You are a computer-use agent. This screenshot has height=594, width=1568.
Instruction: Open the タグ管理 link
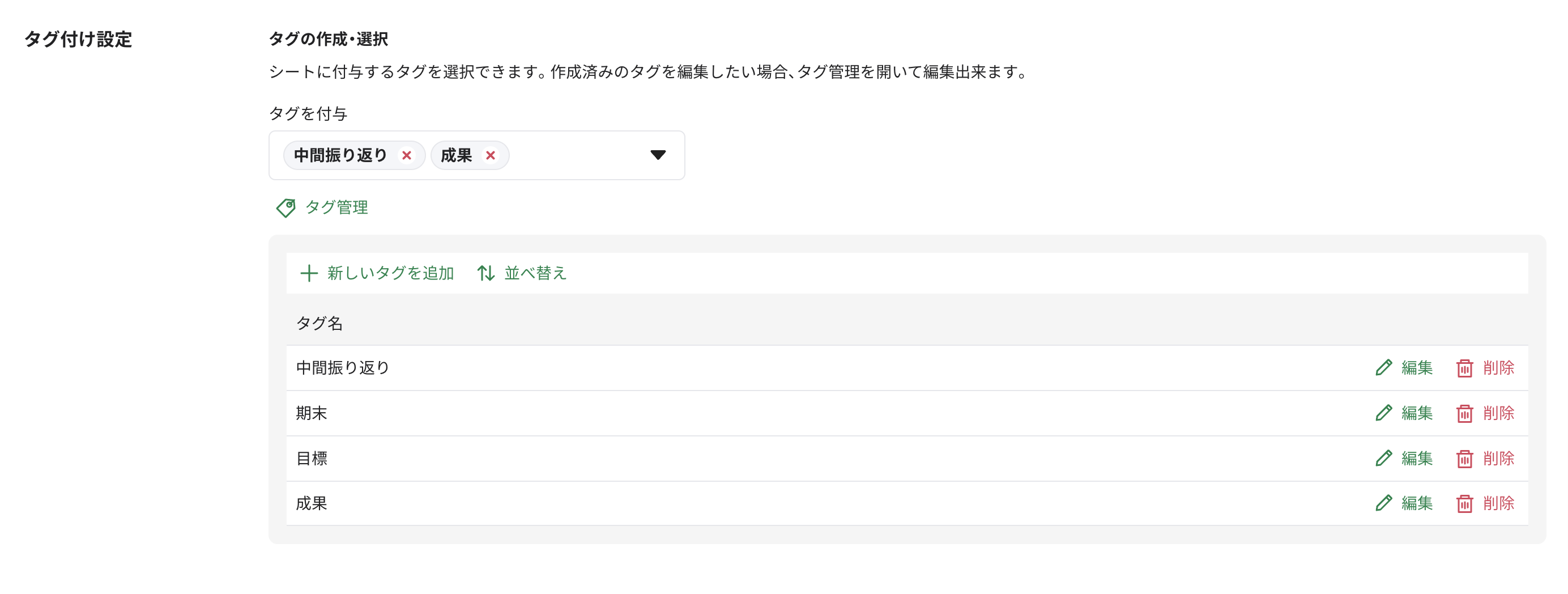pyautogui.click(x=336, y=208)
